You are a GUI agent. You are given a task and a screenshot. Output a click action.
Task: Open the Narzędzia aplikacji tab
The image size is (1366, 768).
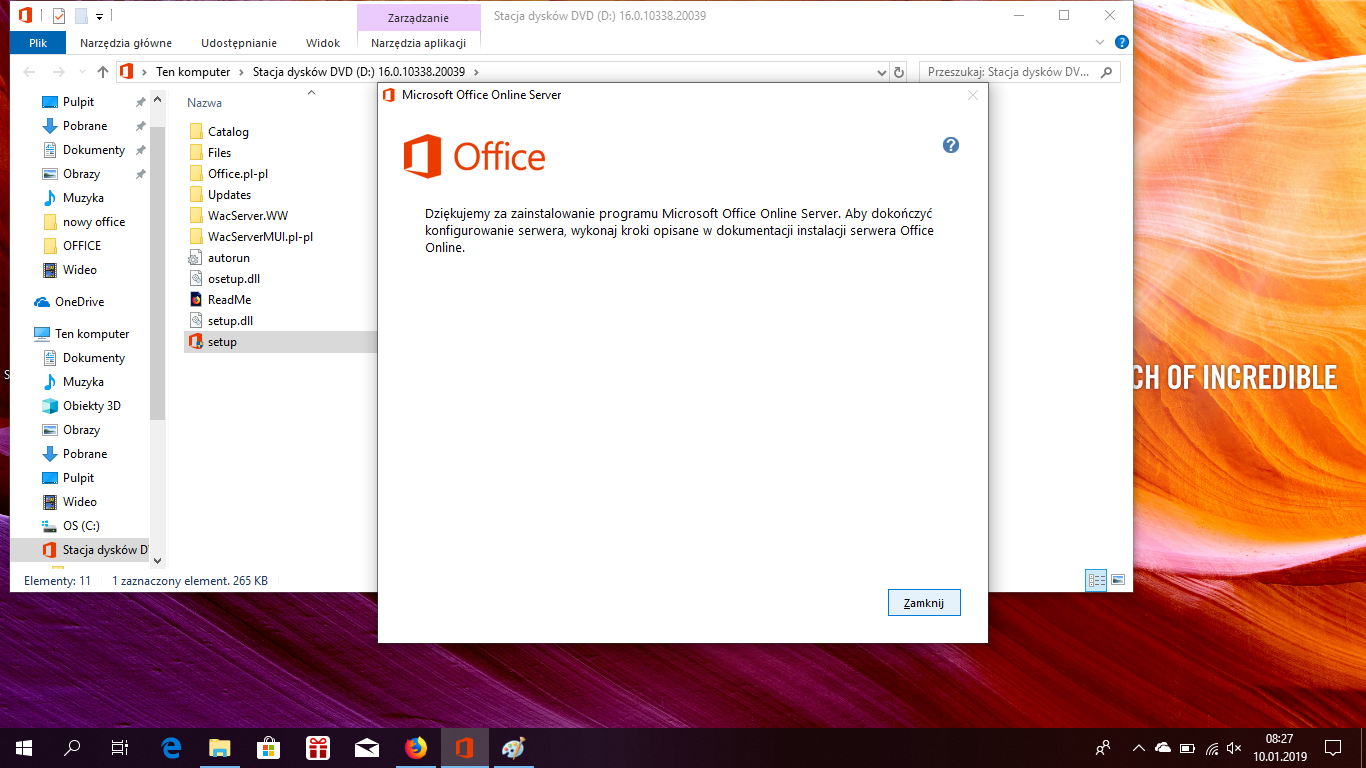[419, 43]
